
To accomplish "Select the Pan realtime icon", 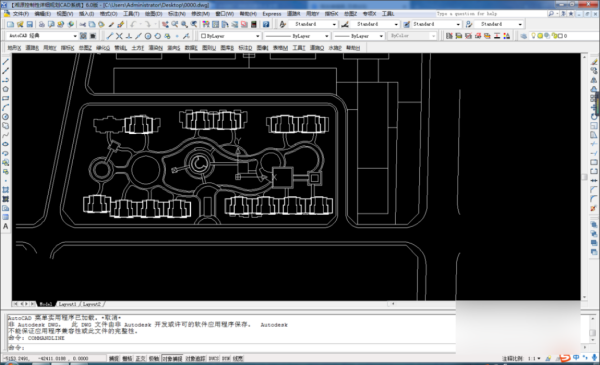I will click(165, 24).
